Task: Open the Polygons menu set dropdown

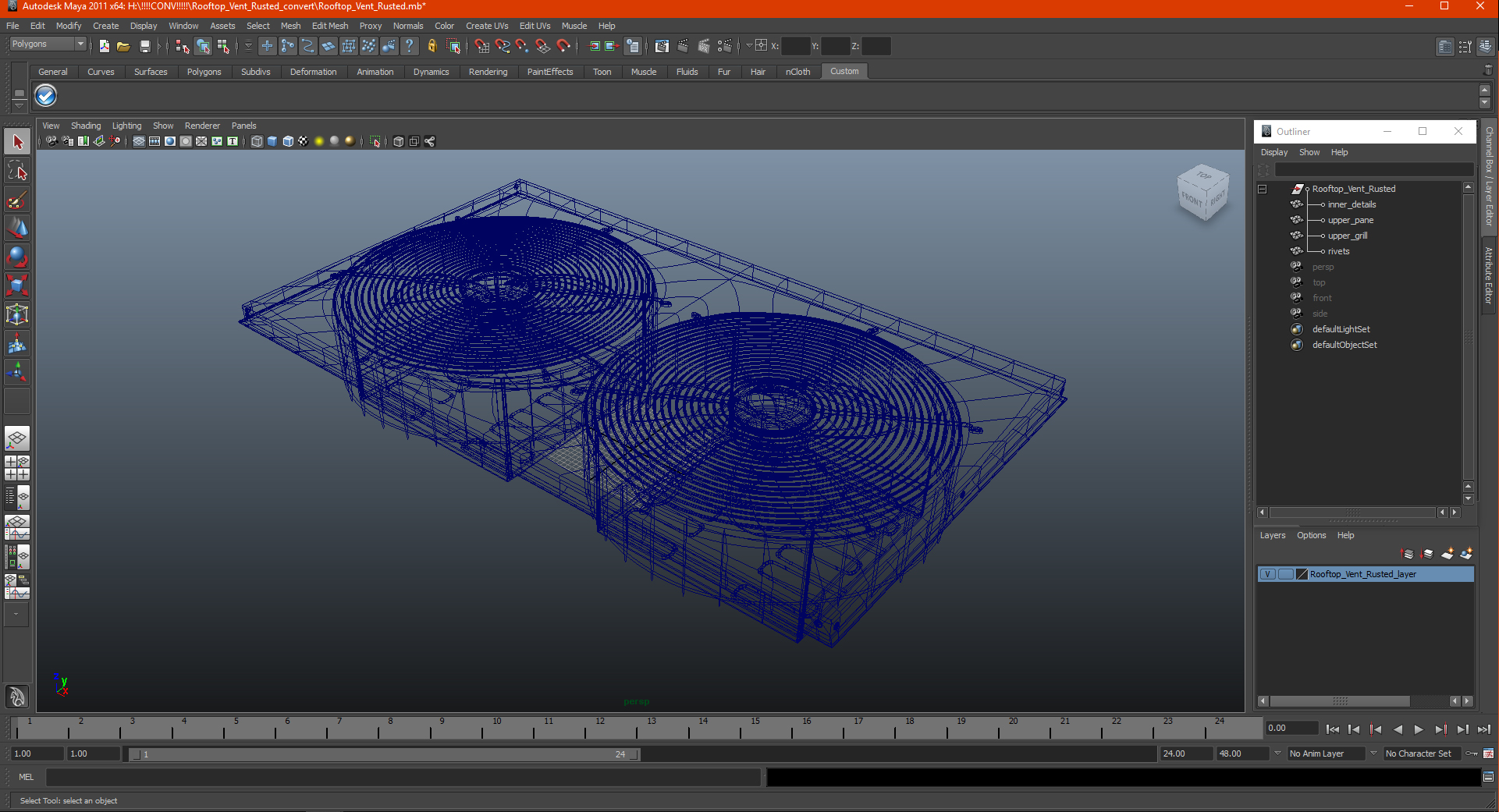Action: (47, 44)
